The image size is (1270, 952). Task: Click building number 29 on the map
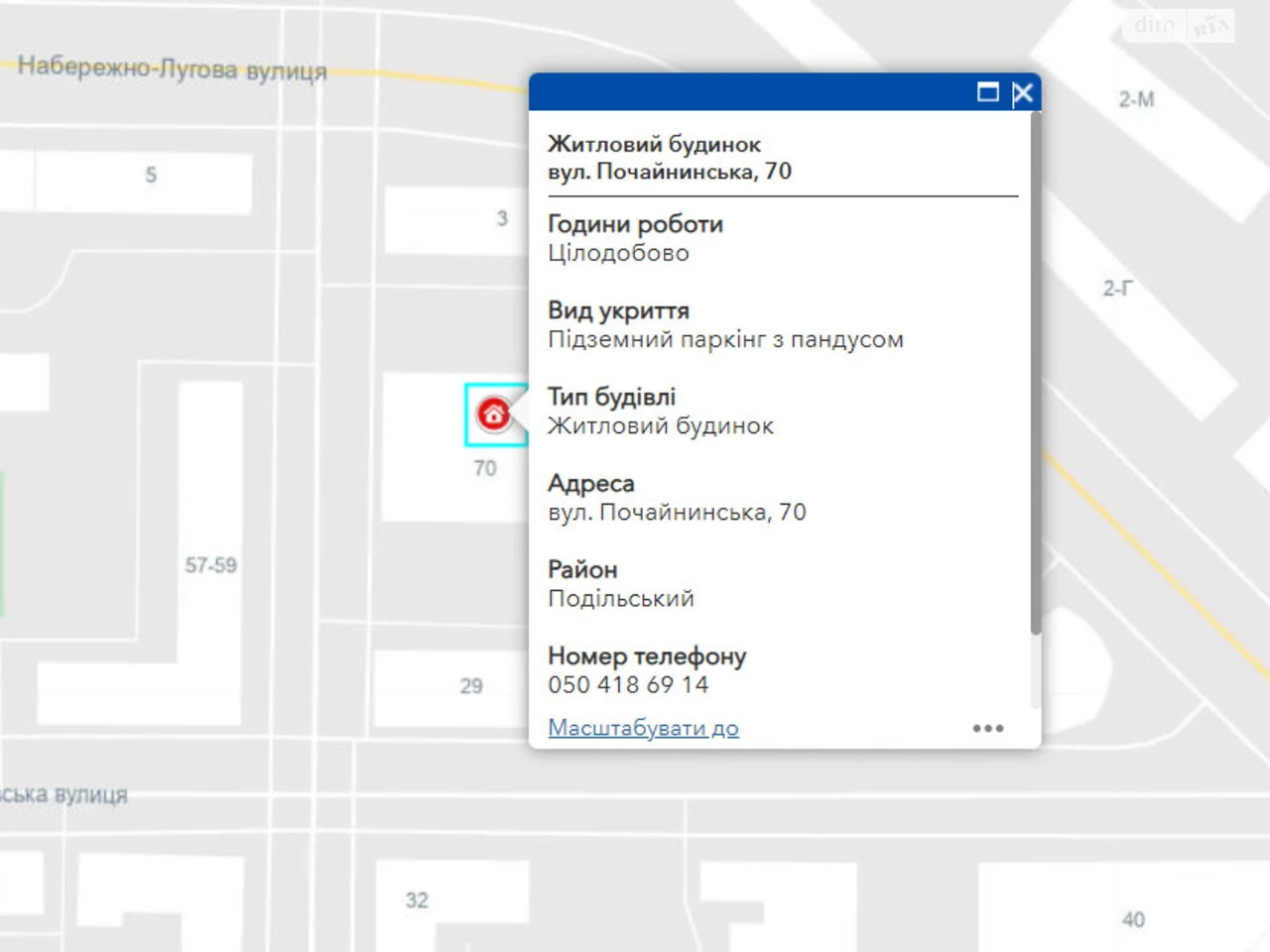[x=471, y=686]
